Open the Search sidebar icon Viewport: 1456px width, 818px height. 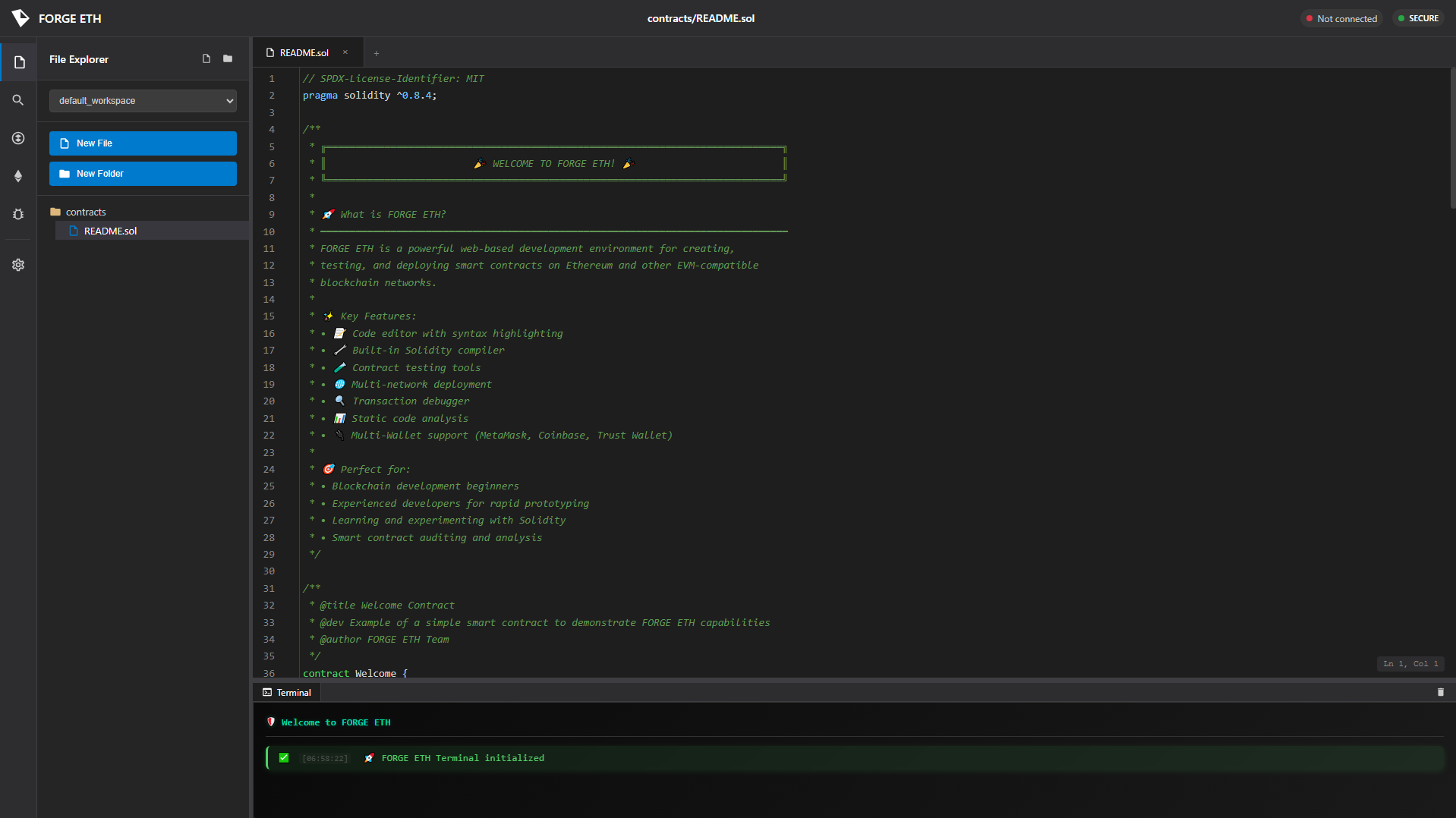point(18,100)
